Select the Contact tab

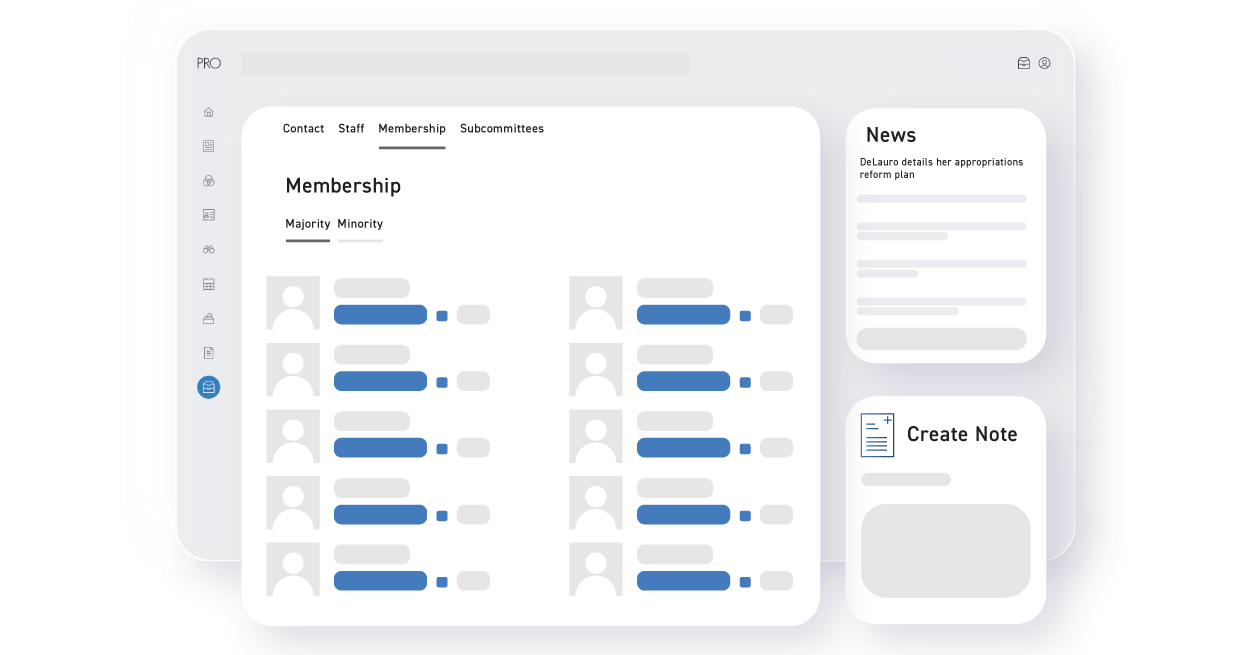pyautogui.click(x=303, y=128)
